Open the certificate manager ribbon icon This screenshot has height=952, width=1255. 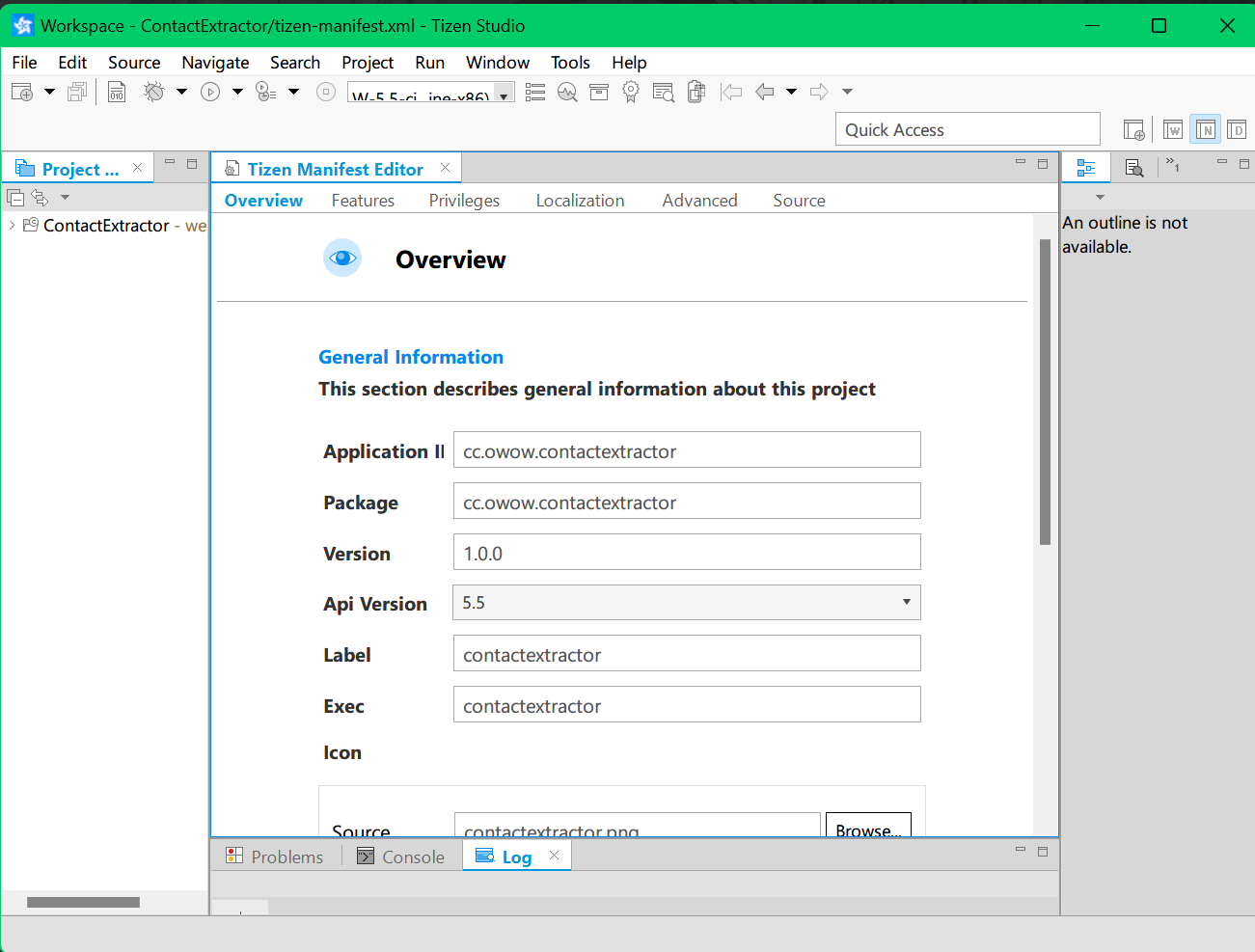[x=631, y=92]
